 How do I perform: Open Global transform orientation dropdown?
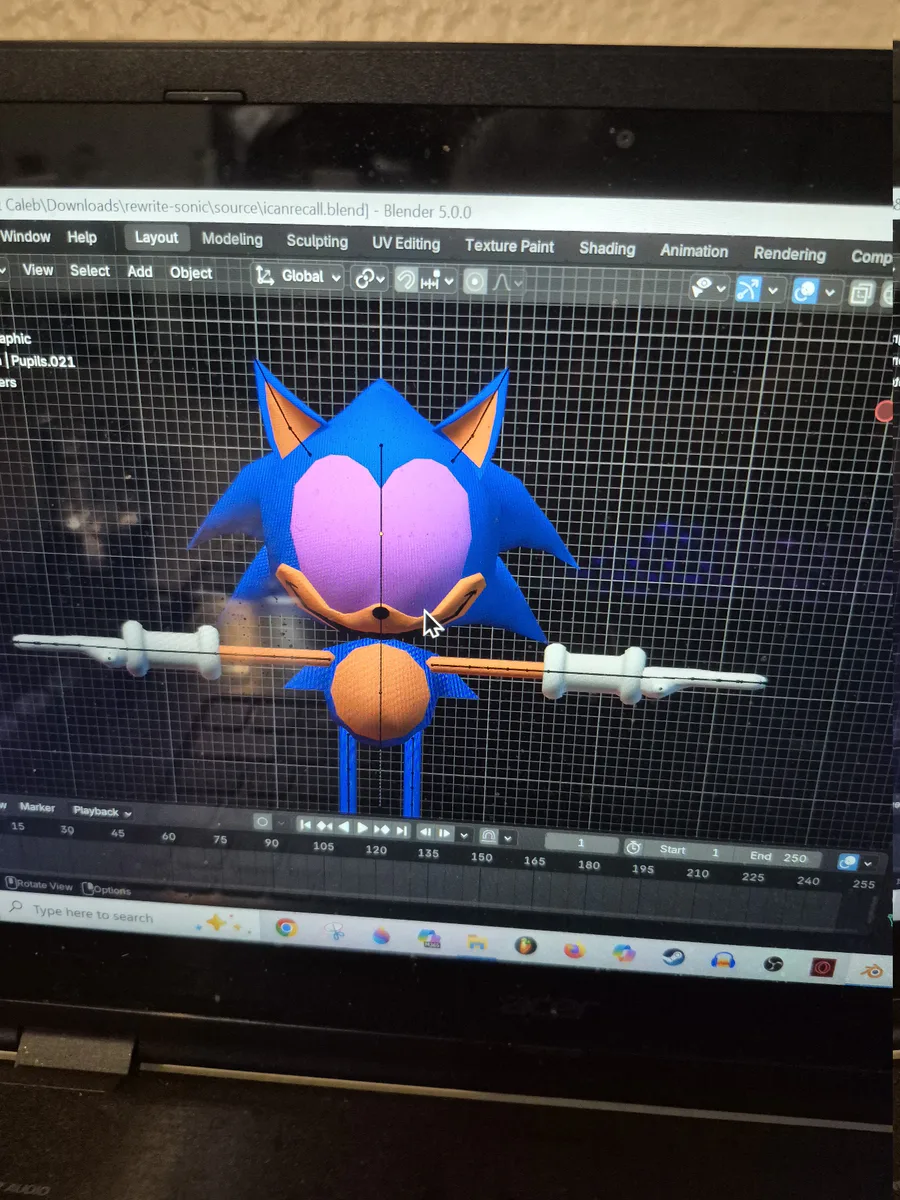click(x=299, y=276)
